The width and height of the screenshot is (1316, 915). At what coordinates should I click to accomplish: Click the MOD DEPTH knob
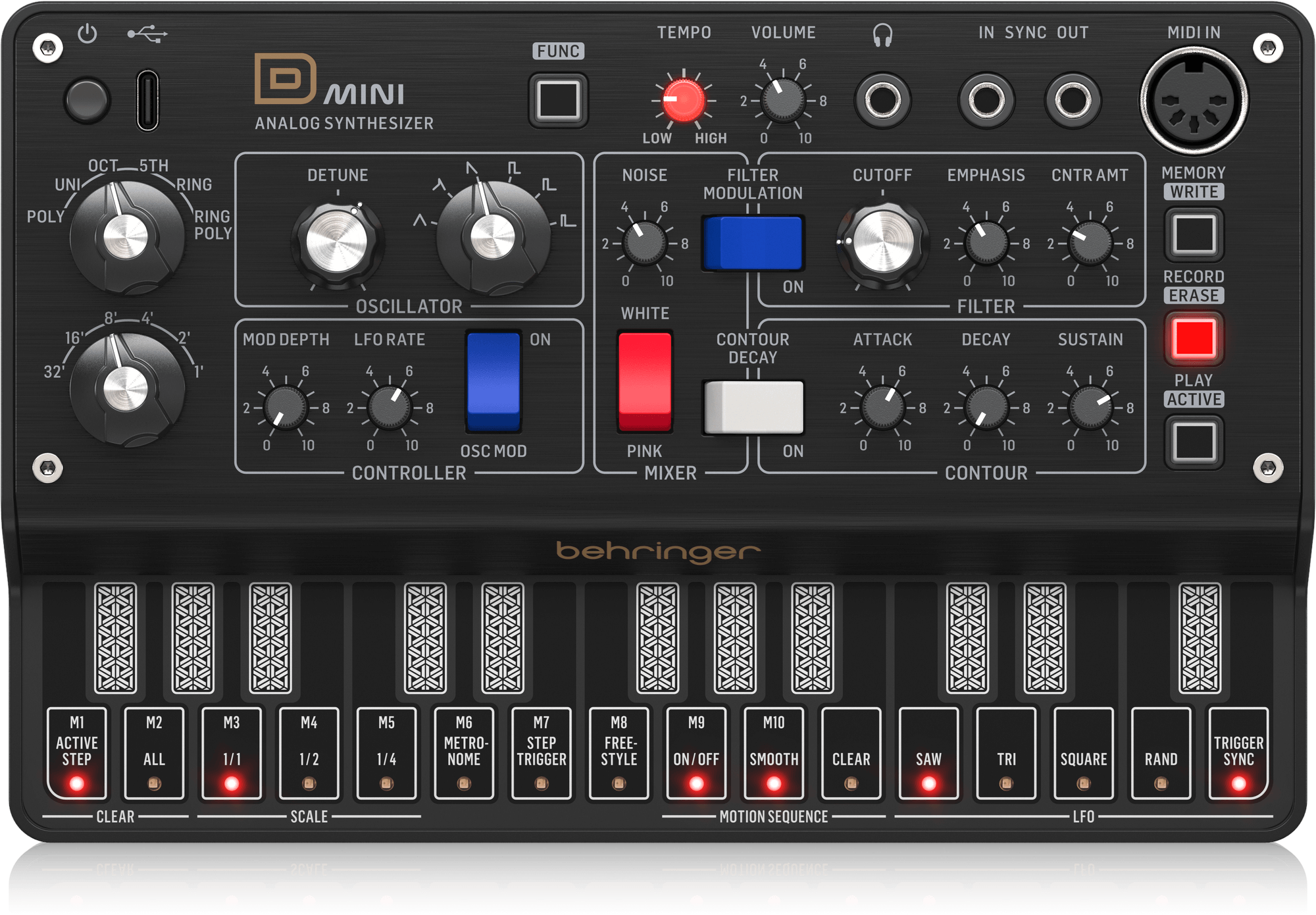point(285,407)
